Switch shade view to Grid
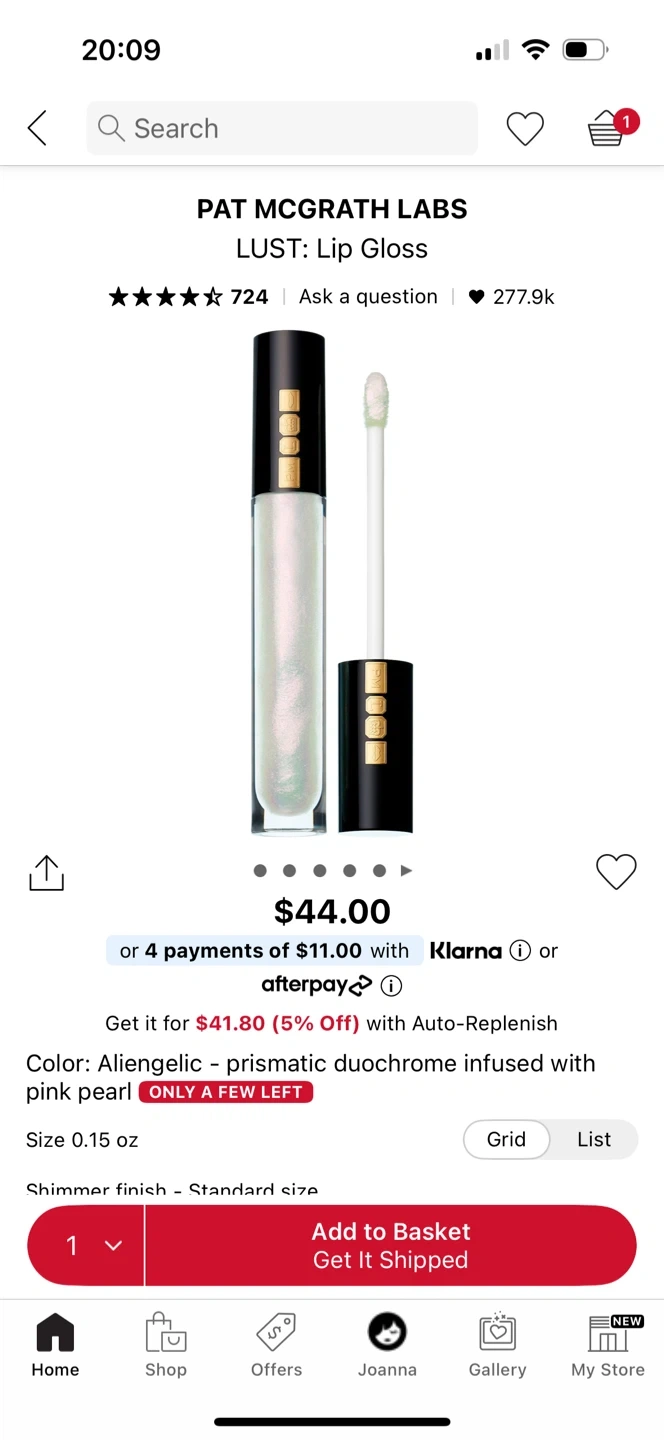The height and width of the screenshot is (1440, 664). click(506, 1139)
